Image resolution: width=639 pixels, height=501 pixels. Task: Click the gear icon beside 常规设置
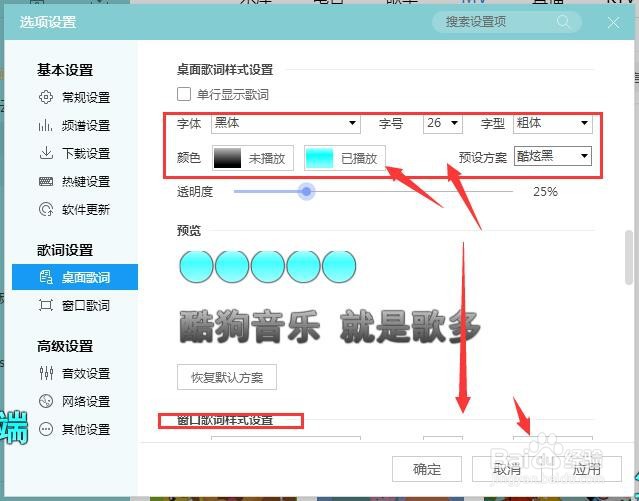coord(46,97)
